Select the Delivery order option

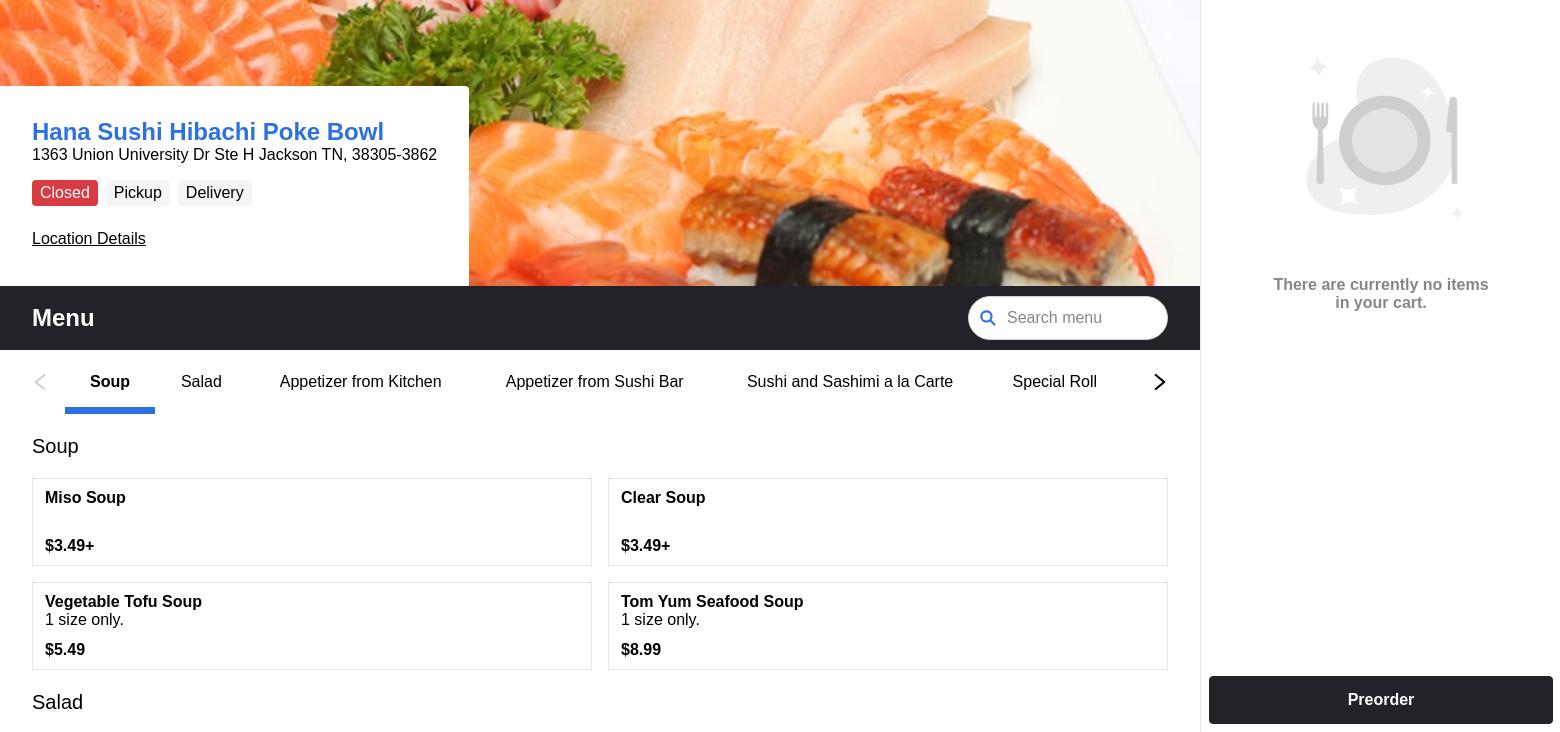point(214,193)
